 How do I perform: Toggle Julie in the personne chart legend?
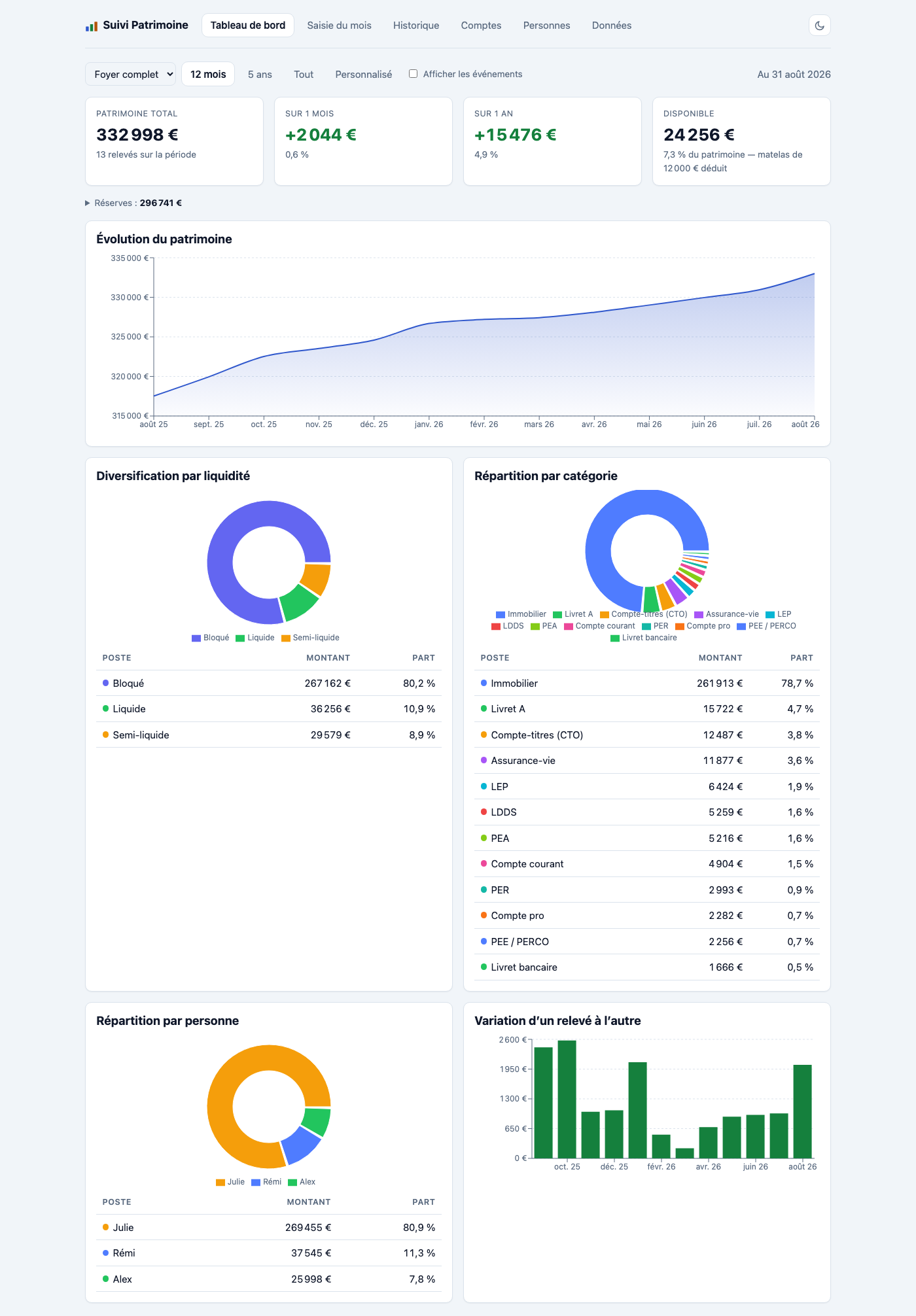coord(230,1182)
